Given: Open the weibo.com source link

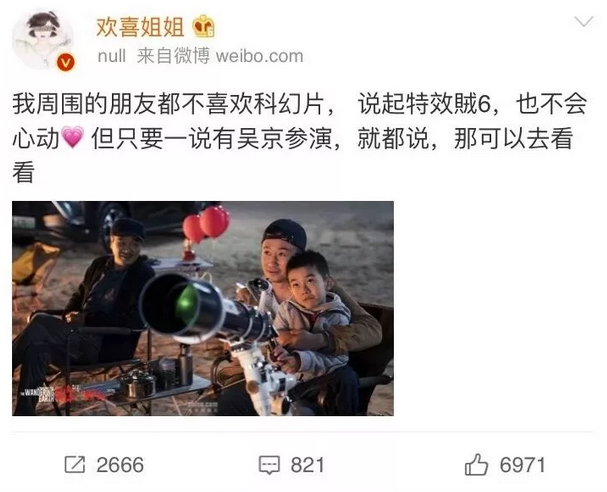Looking at the screenshot, I should 259,57.
